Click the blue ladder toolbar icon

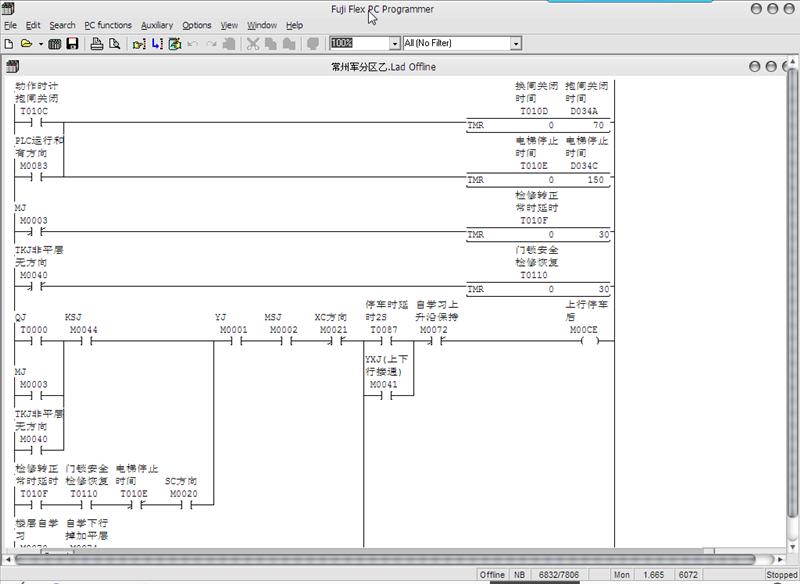[157, 44]
